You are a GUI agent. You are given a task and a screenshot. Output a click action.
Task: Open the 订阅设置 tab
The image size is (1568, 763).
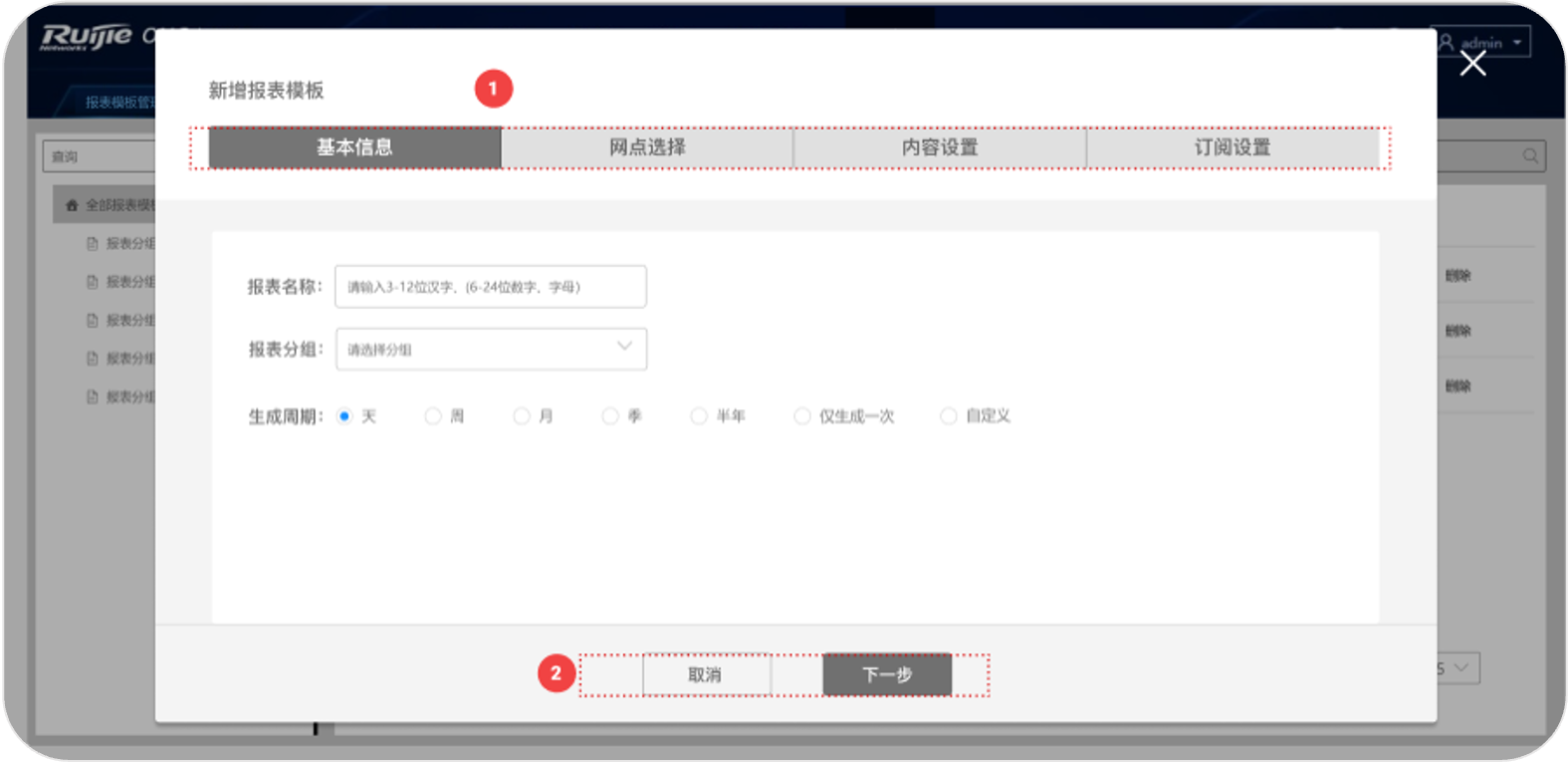(x=1232, y=147)
